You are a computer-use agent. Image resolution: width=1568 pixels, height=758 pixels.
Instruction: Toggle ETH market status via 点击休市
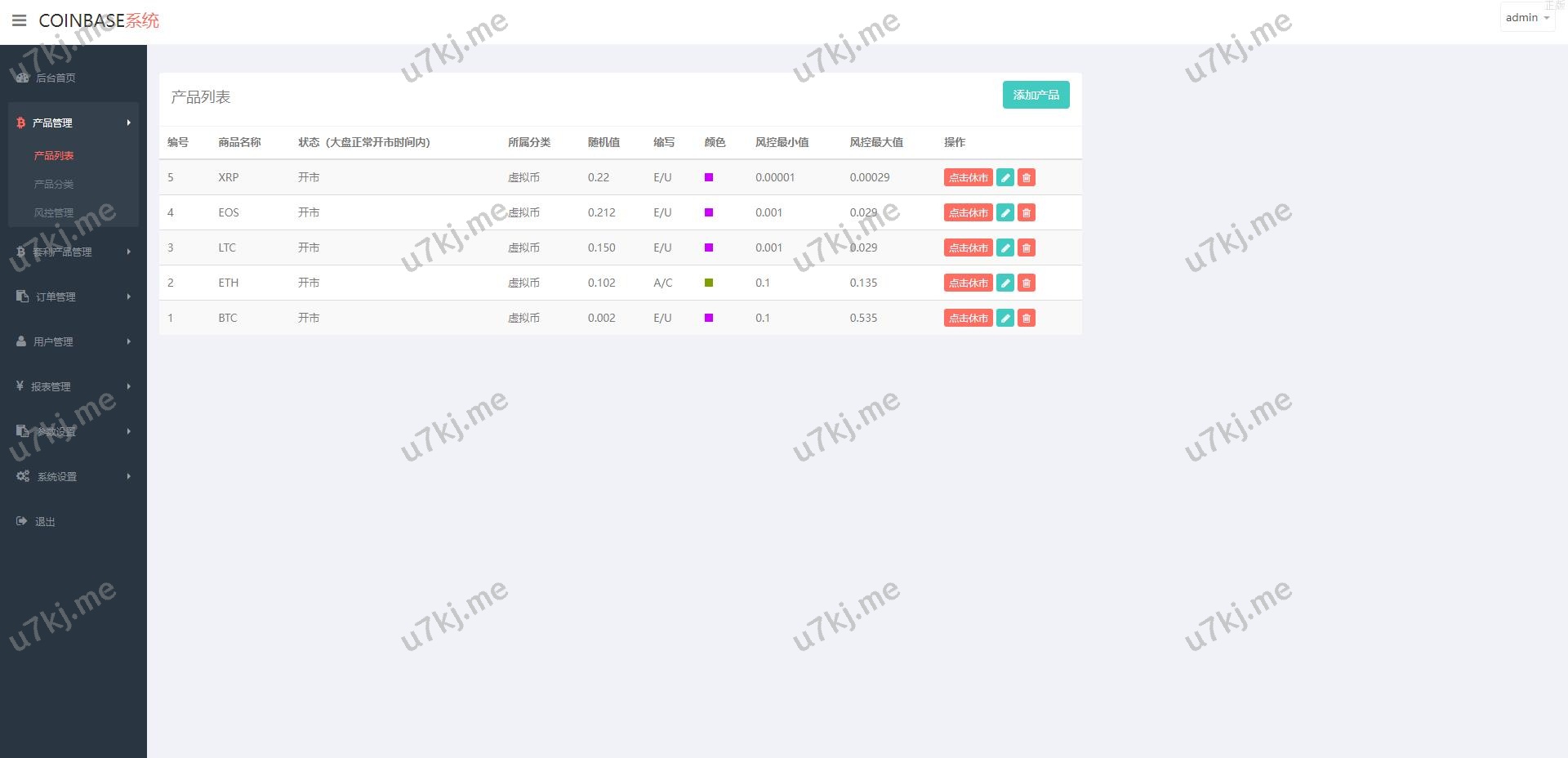(968, 283)
